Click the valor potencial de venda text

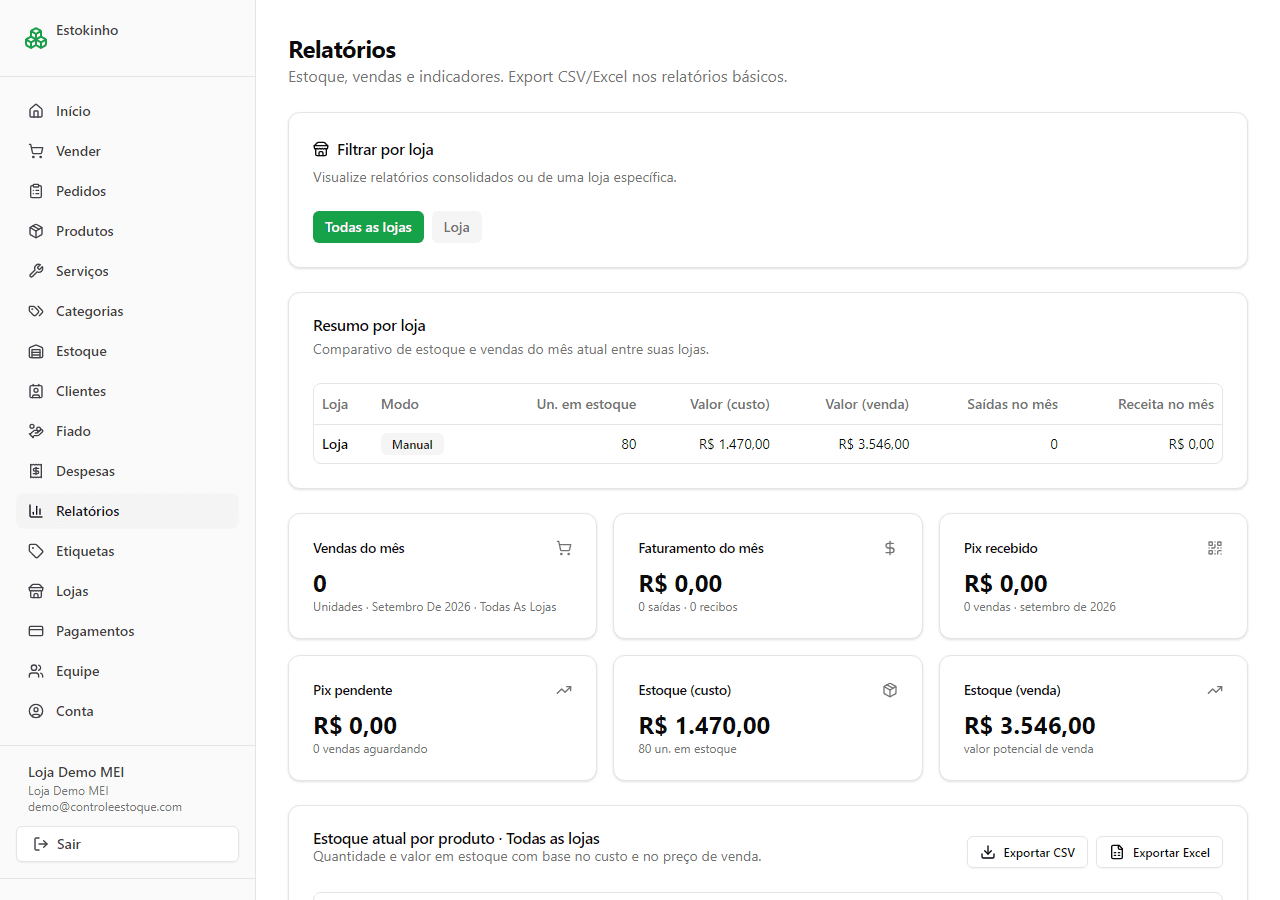[x=1028, y=749]
